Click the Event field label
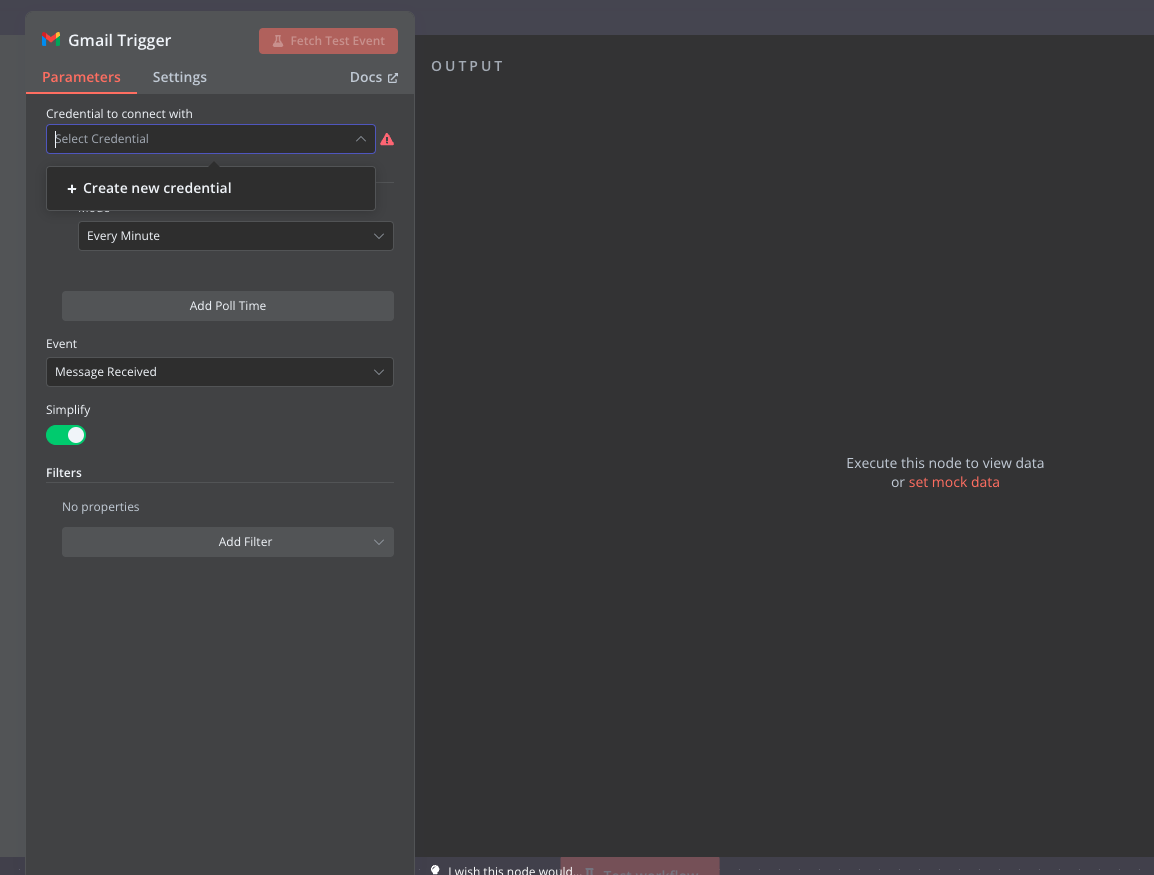1154x875 pixels. [x=61, y=344]
